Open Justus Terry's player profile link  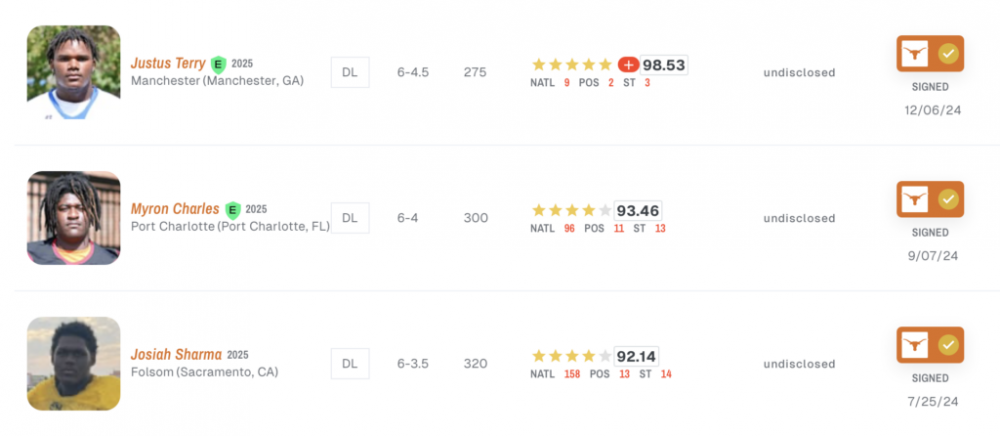point(168,64)
